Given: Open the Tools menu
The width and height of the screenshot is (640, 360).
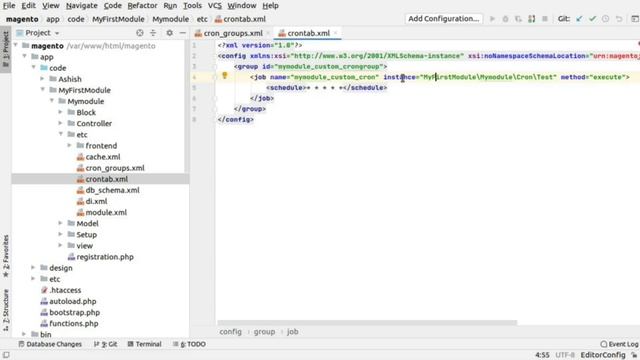Looking at the screenshot, I should point(192,6).
